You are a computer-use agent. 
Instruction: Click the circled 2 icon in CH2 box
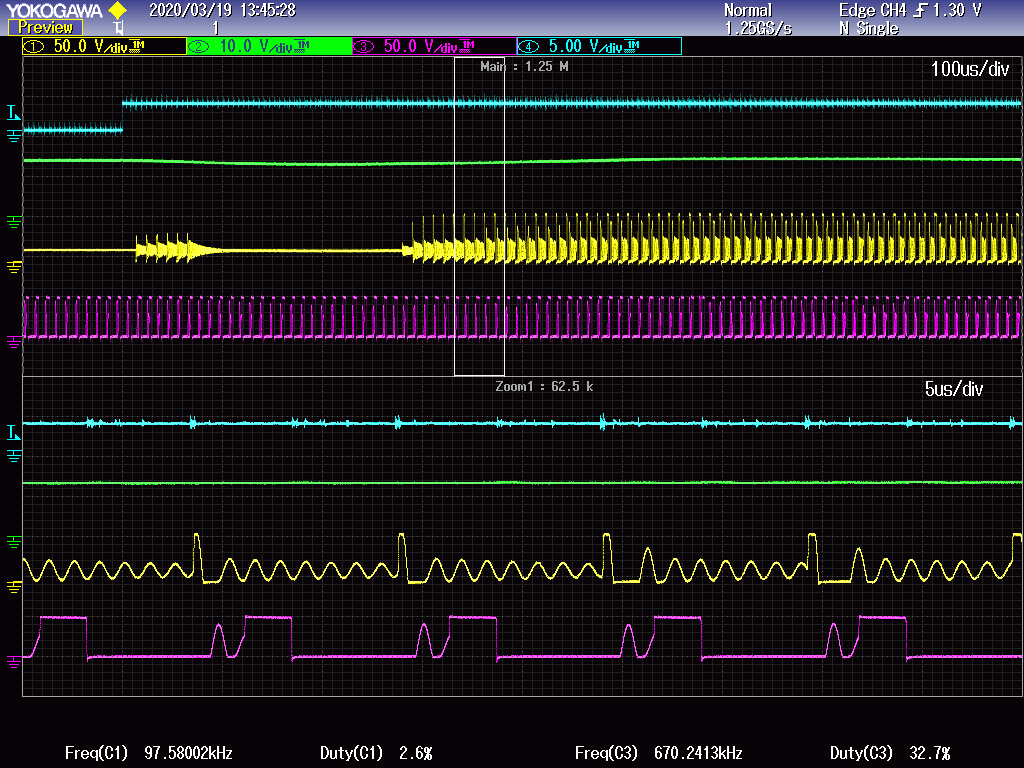[199, 46]
